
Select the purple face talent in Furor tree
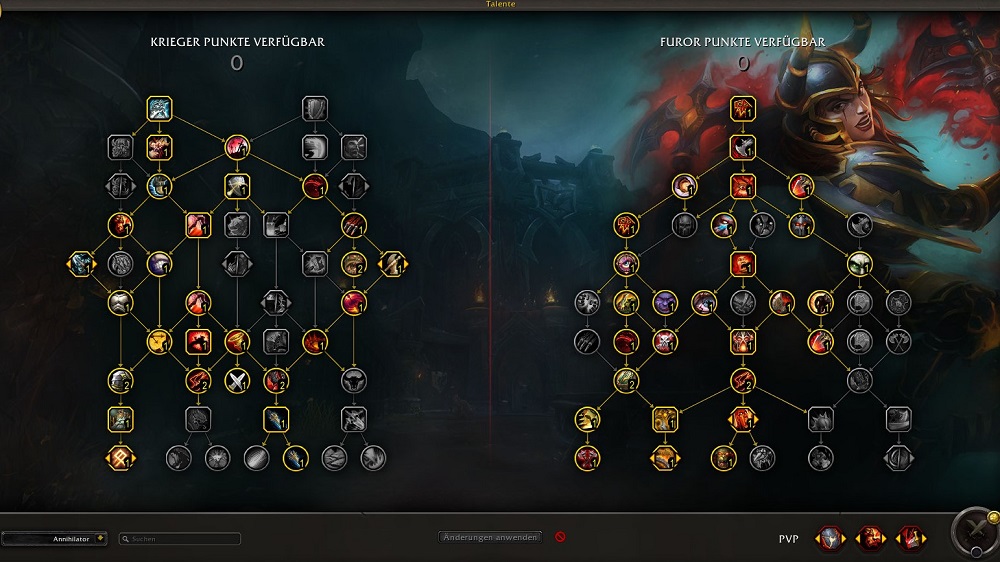[665, 303]
